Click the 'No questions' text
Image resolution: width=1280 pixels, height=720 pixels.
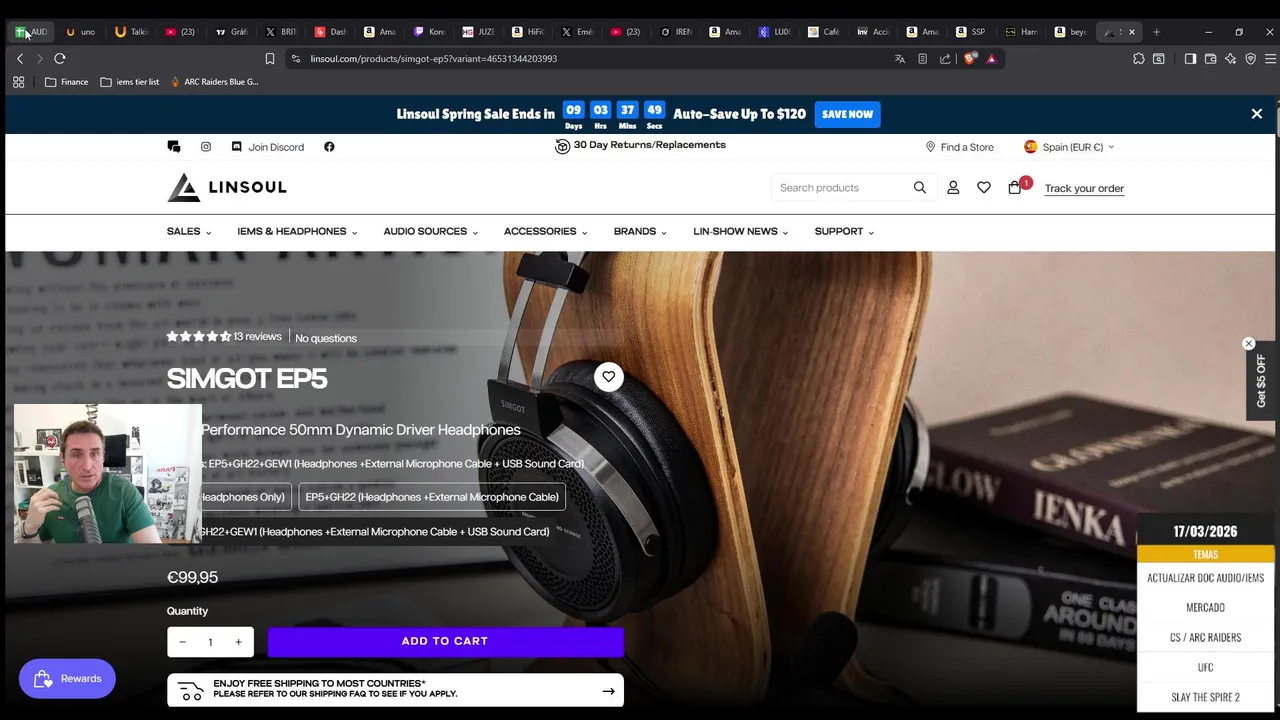coord(326,338)
